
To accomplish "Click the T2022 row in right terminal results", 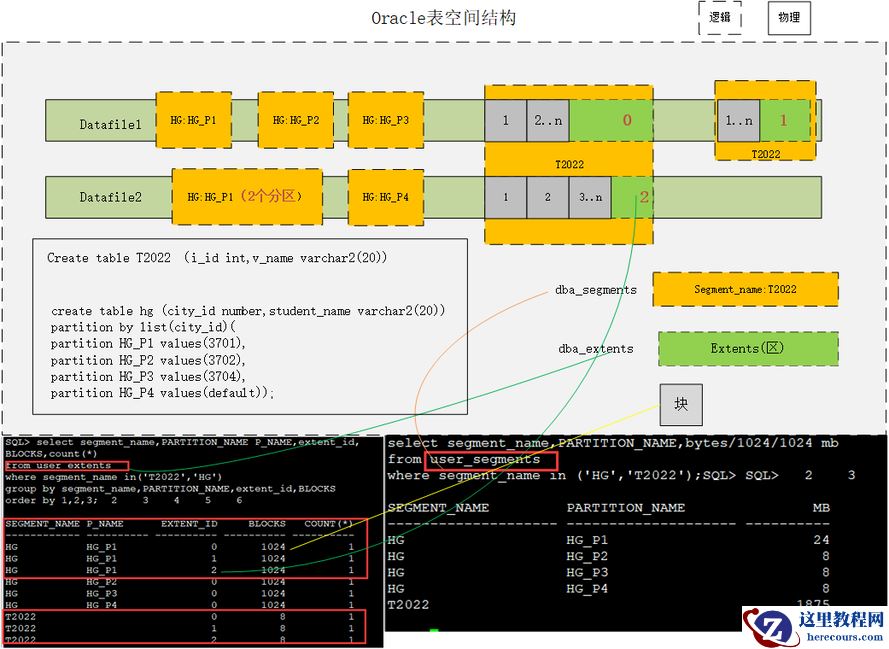I will (x=608, y=605).
